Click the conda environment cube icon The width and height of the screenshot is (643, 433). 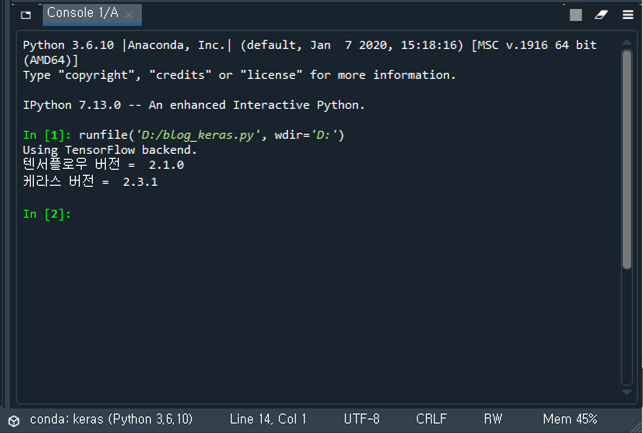pyautogui.click(x=14, y=421)
